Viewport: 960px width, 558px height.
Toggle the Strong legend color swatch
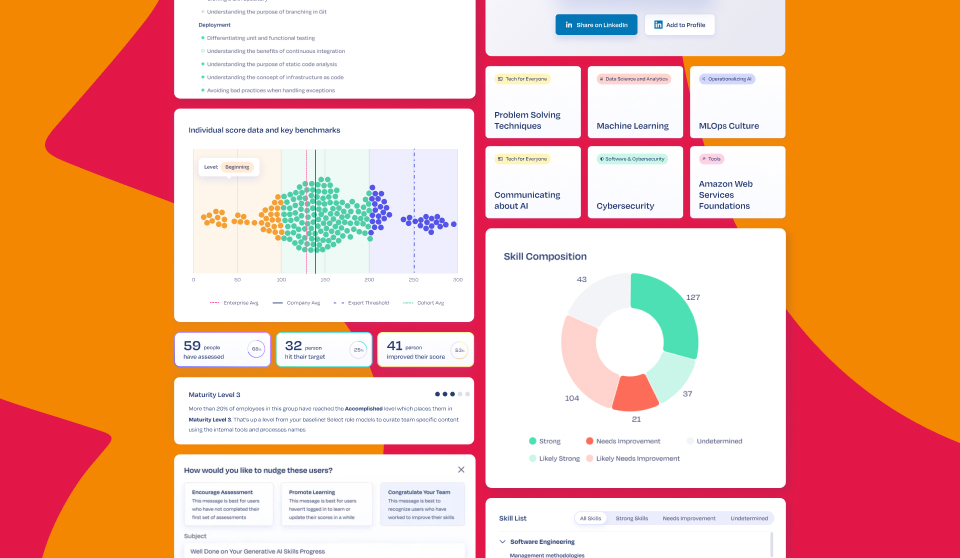[x=533, y=441]
